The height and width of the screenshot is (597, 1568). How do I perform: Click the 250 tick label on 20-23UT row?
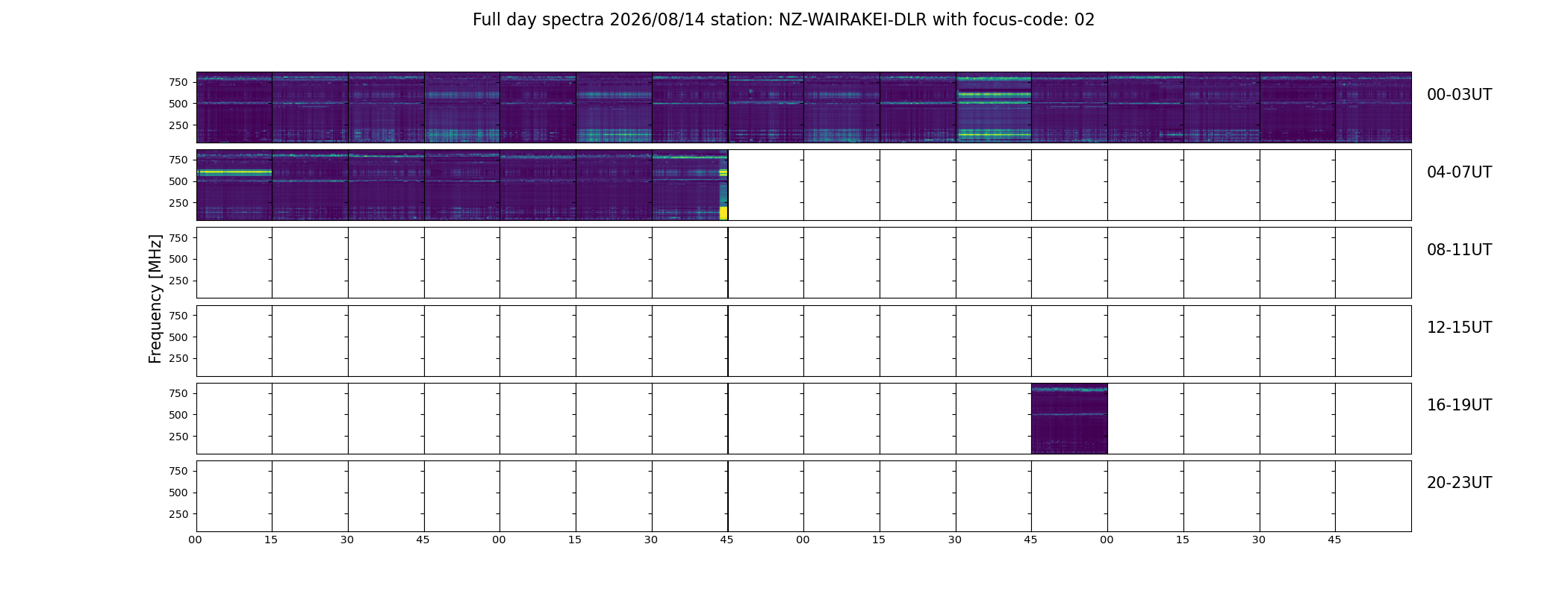[x=178, y=514]
